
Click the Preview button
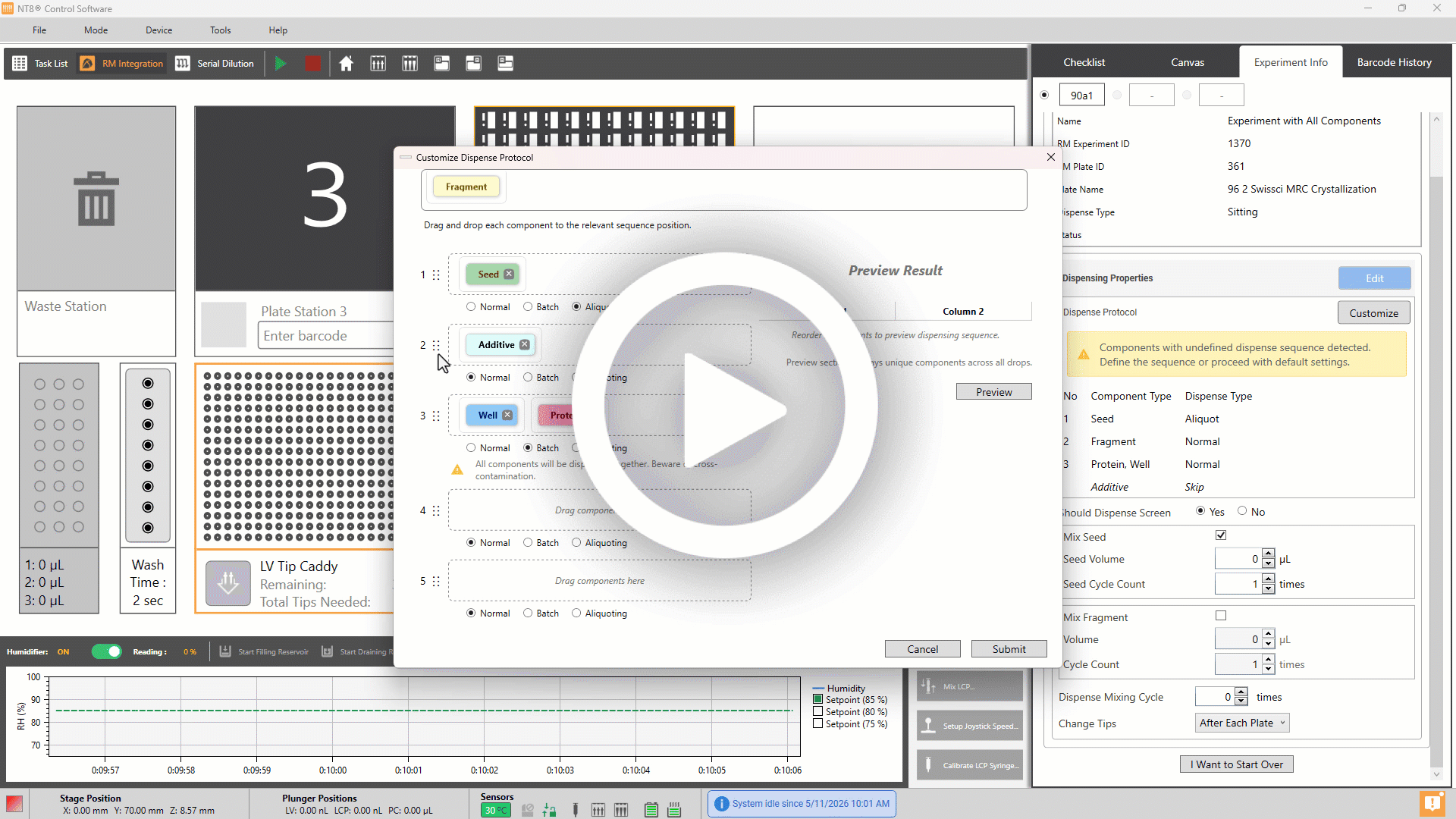(993, 392)
